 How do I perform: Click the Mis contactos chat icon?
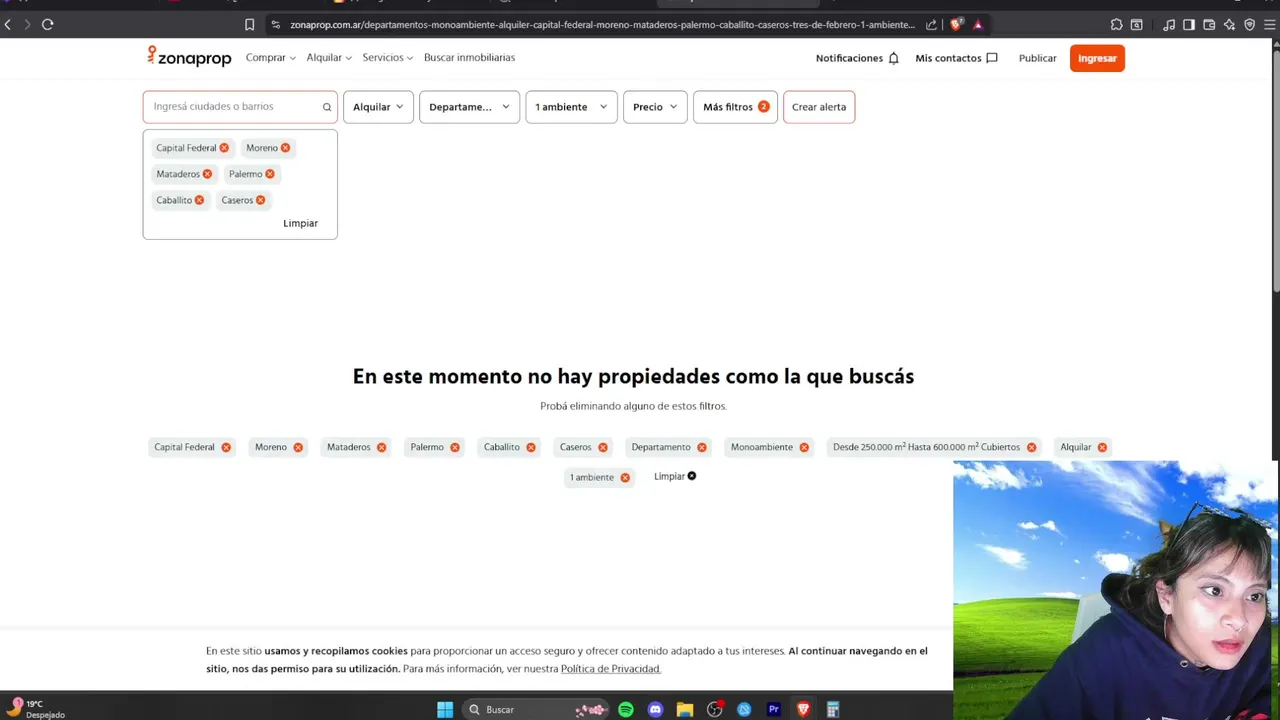tap(991, 58)
